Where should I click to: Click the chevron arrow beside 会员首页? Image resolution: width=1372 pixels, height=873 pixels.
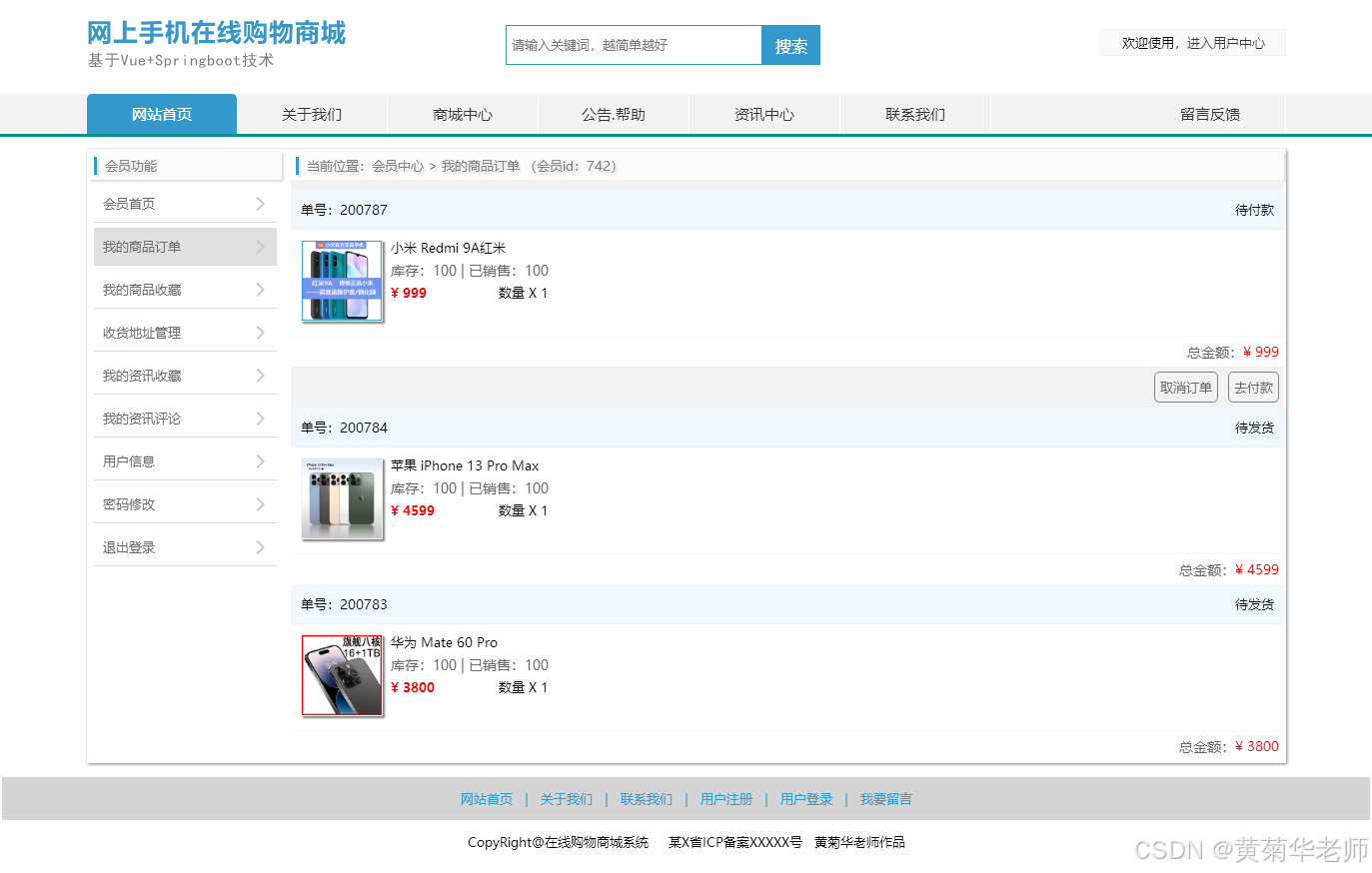(x=260, y=204)
